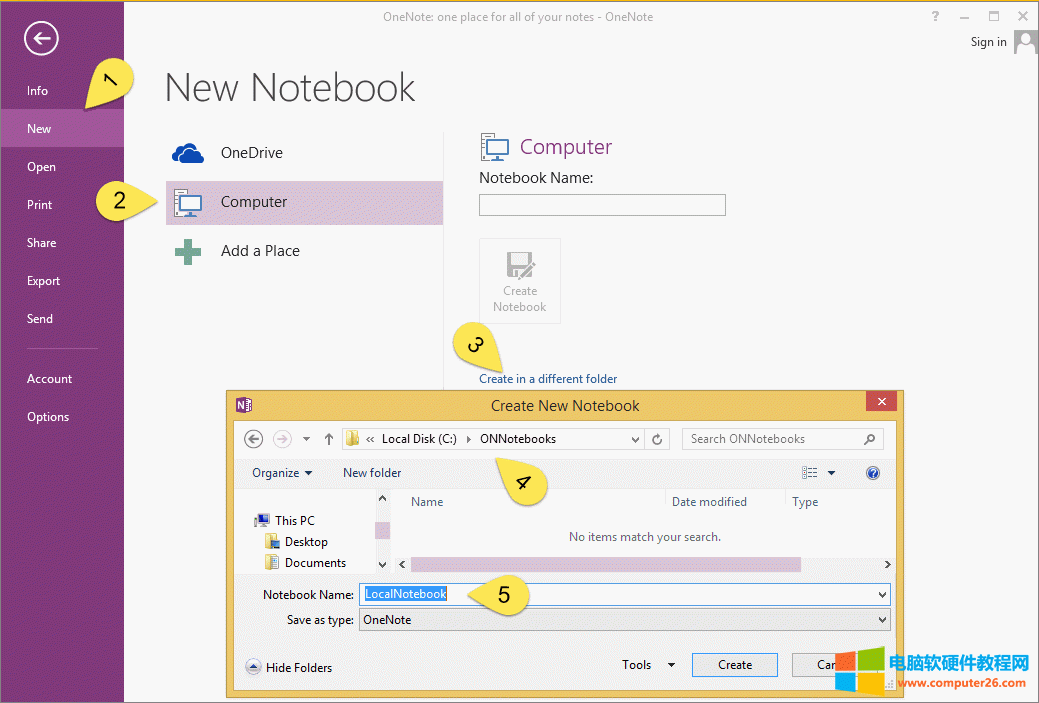
Task: Click the horizontal scrollbar in file list
Action: click(605, 564)
